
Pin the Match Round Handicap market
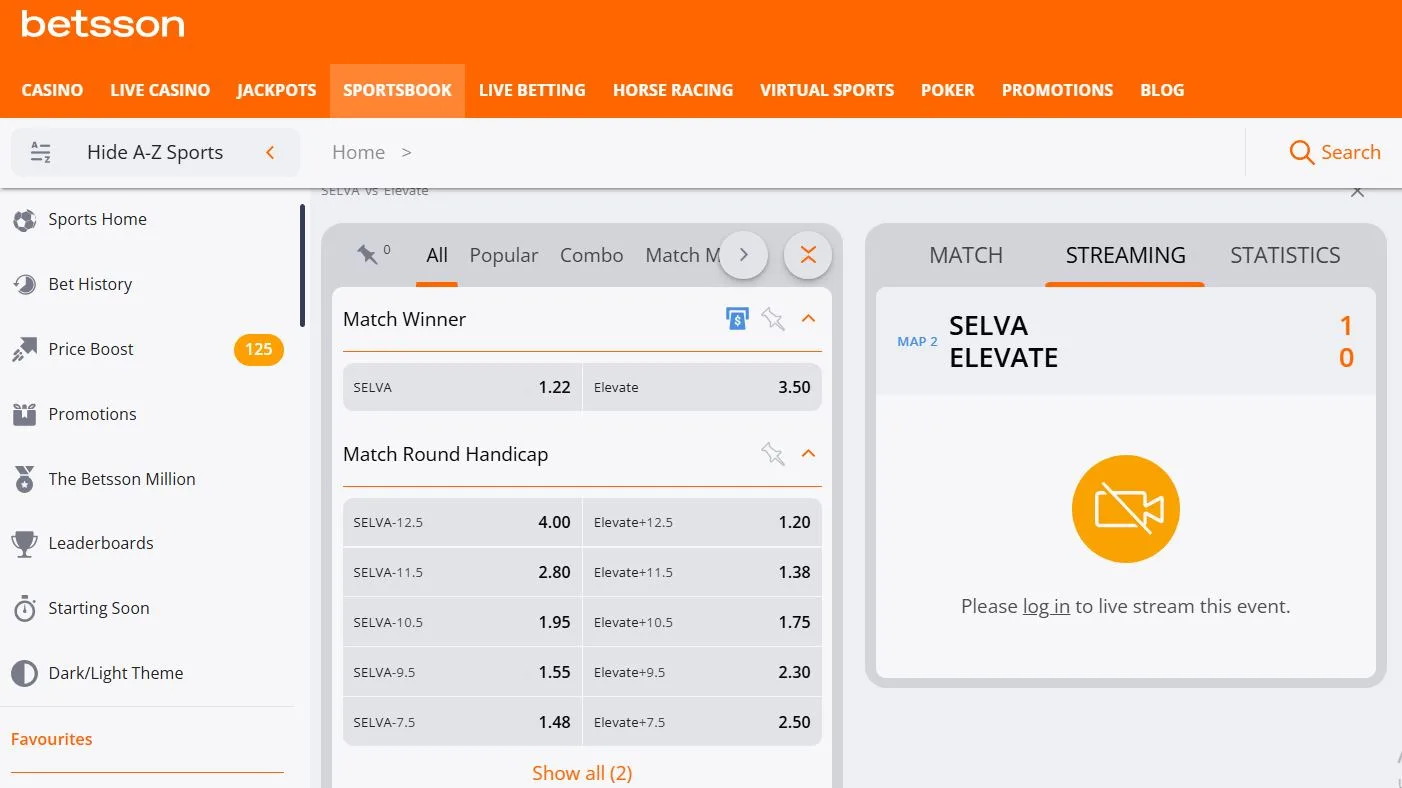point(772,454)
